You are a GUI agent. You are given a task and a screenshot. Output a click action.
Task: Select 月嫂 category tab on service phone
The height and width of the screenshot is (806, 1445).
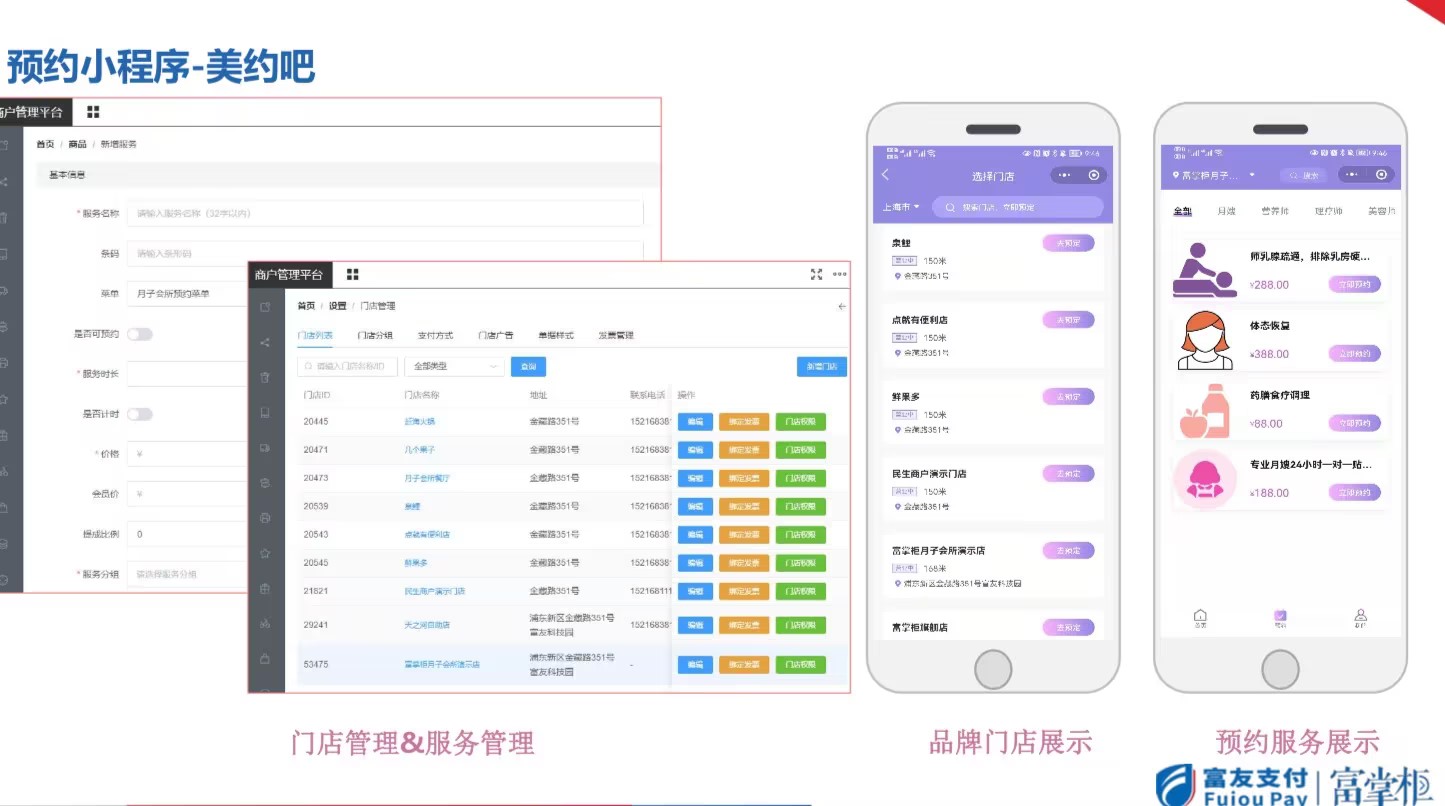(1227, 211)
